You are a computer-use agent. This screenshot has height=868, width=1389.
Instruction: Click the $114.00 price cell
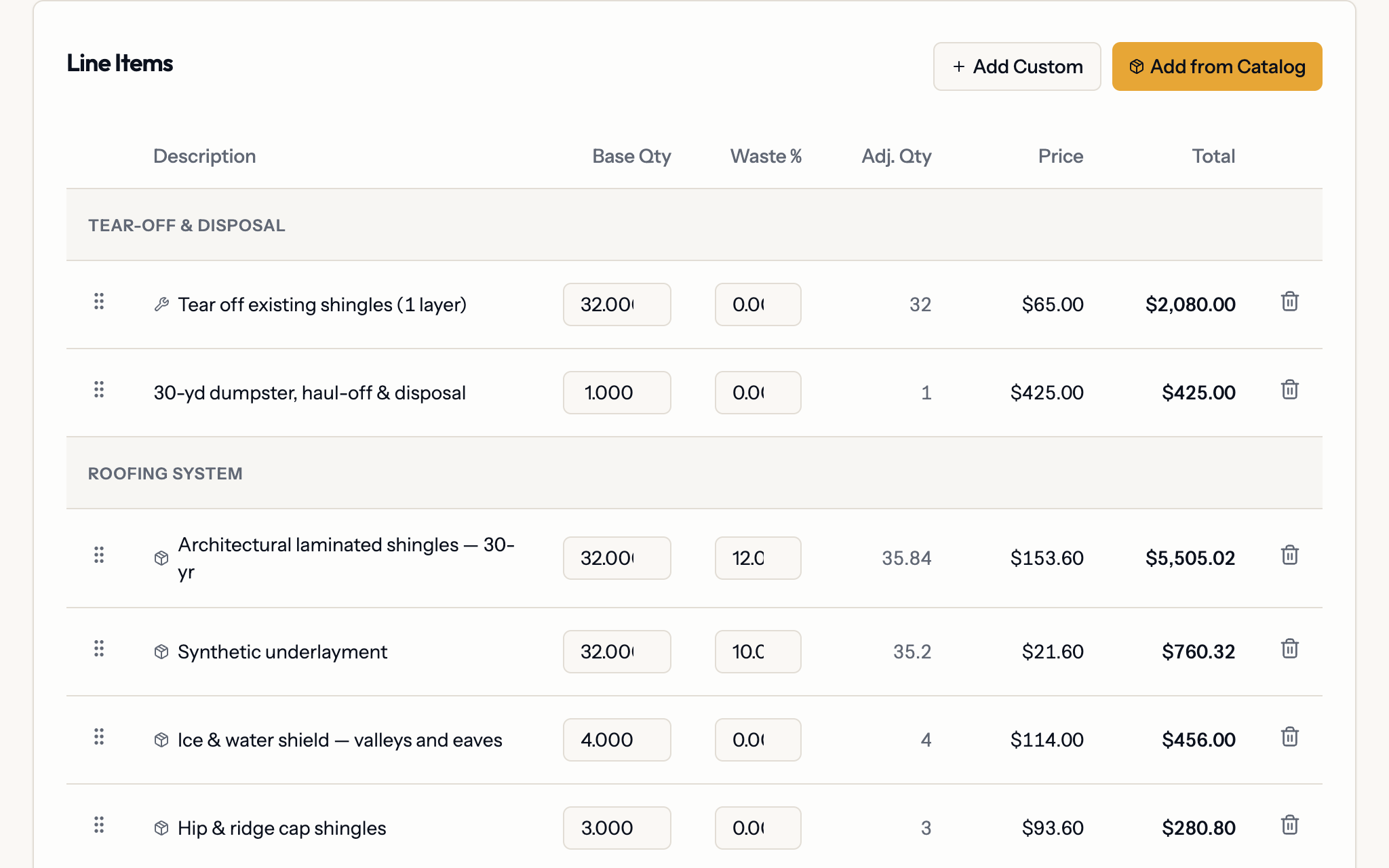(1047, 740)
